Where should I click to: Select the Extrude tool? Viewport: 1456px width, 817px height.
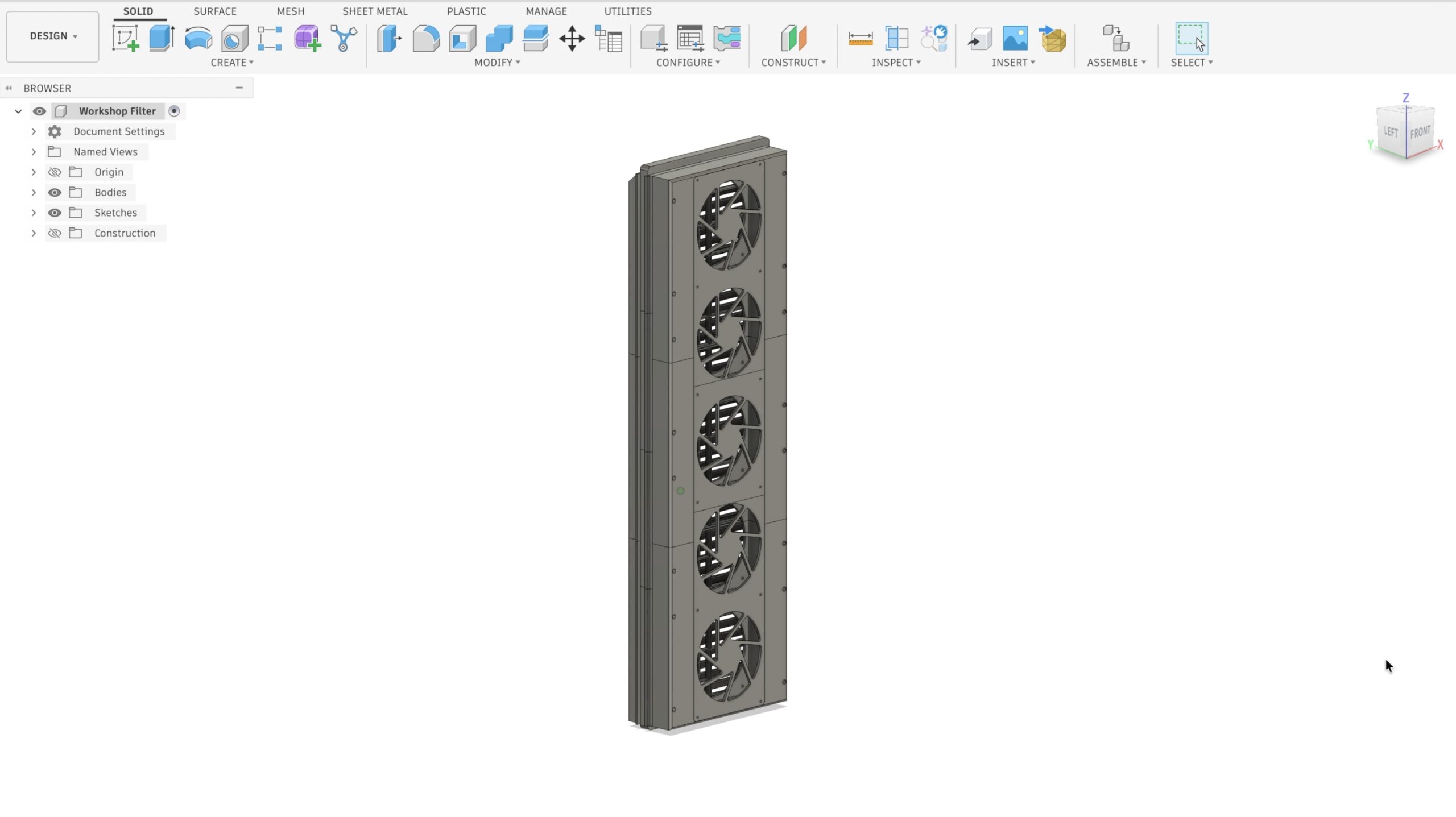(162, 39)
